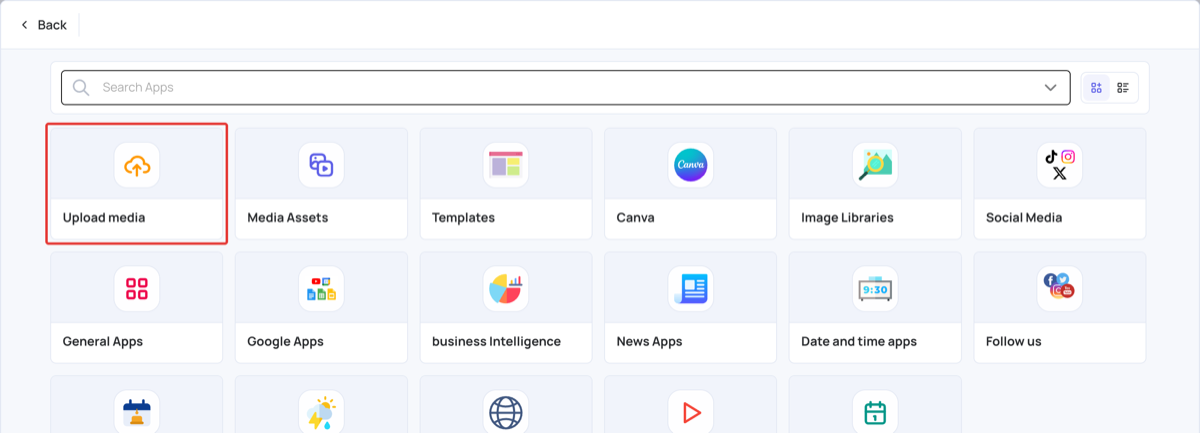
Task: Click the Google Apps label
Action: [285, 341]
